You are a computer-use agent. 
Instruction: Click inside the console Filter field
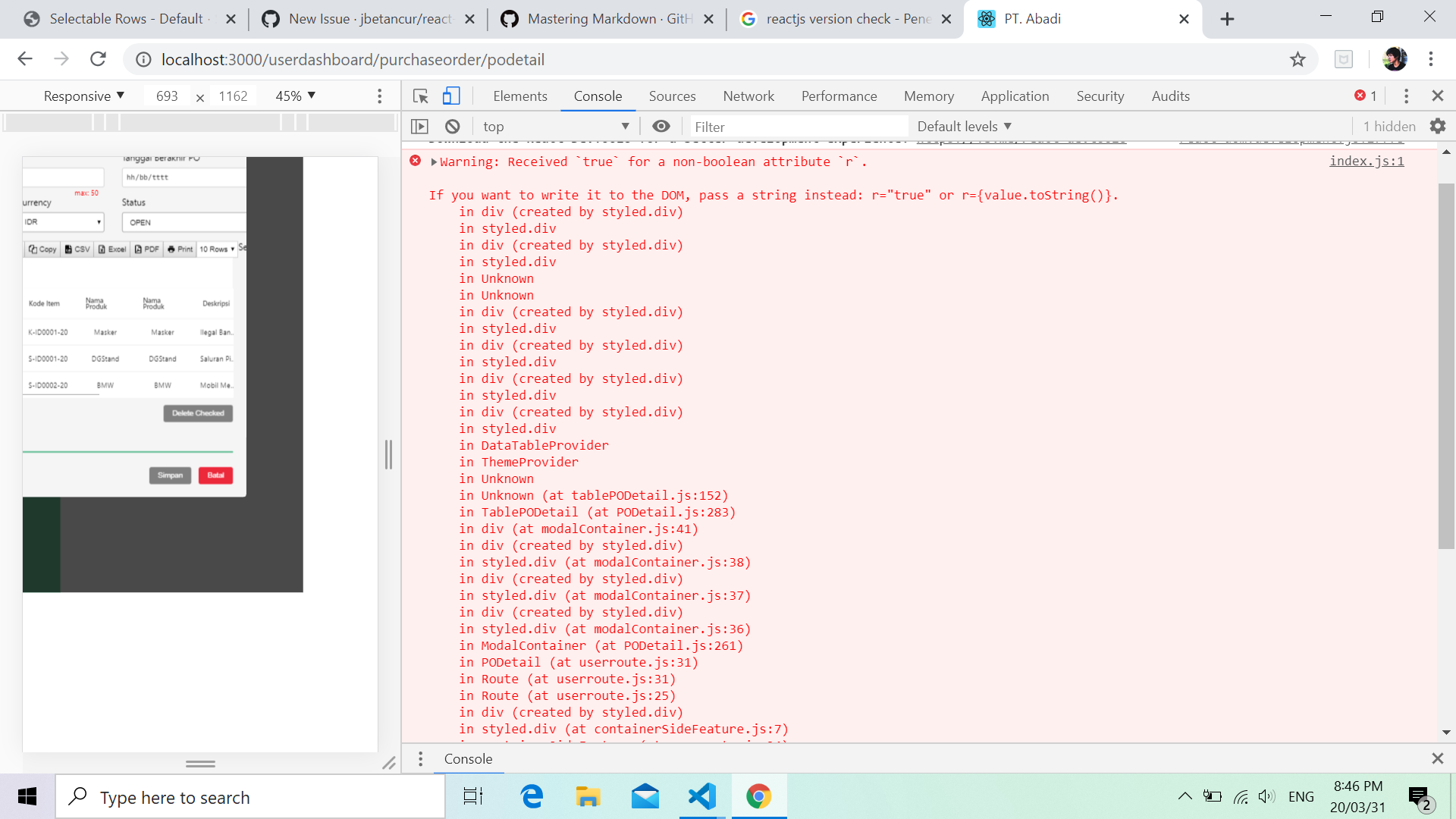click(796, 126)
